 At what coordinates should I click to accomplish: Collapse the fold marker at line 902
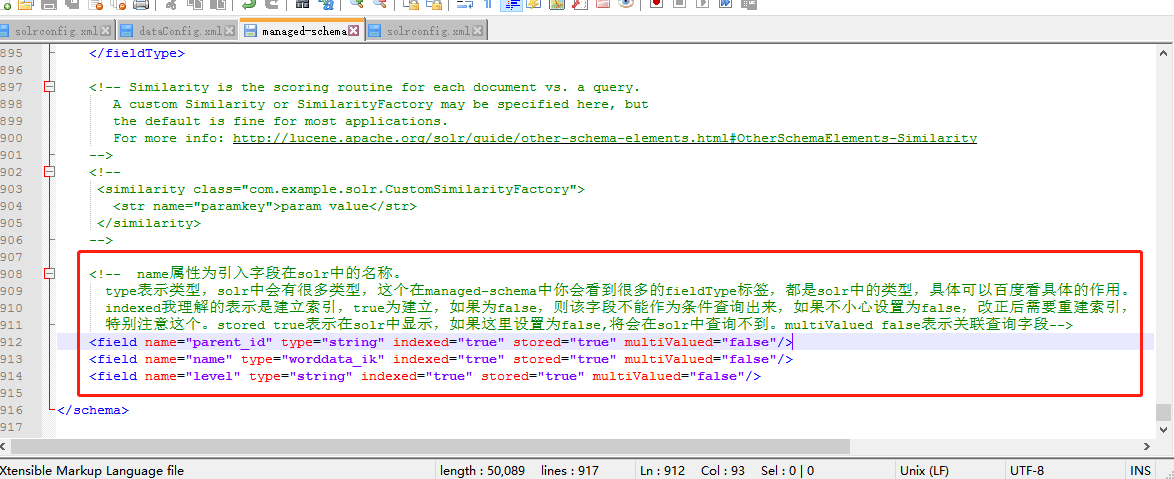click(50, 171)
